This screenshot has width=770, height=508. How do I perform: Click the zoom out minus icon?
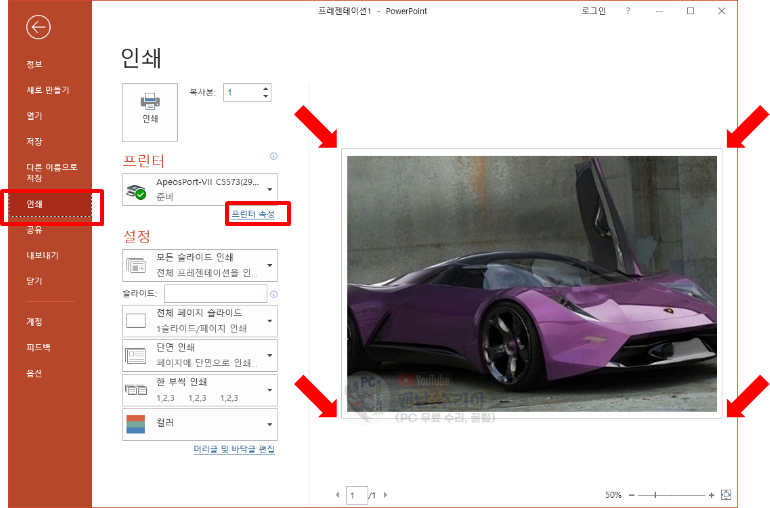point(632,495)
